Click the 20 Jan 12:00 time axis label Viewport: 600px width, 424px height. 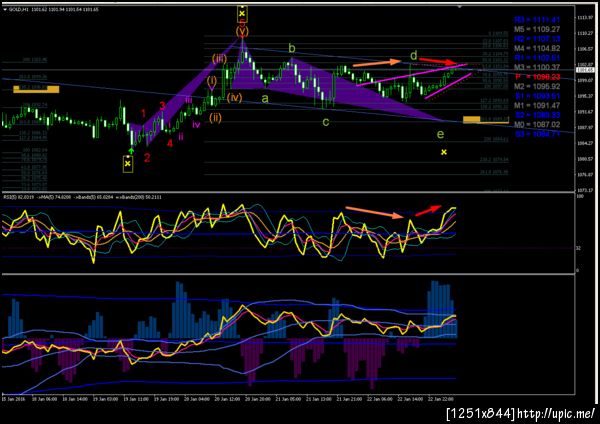227,399
